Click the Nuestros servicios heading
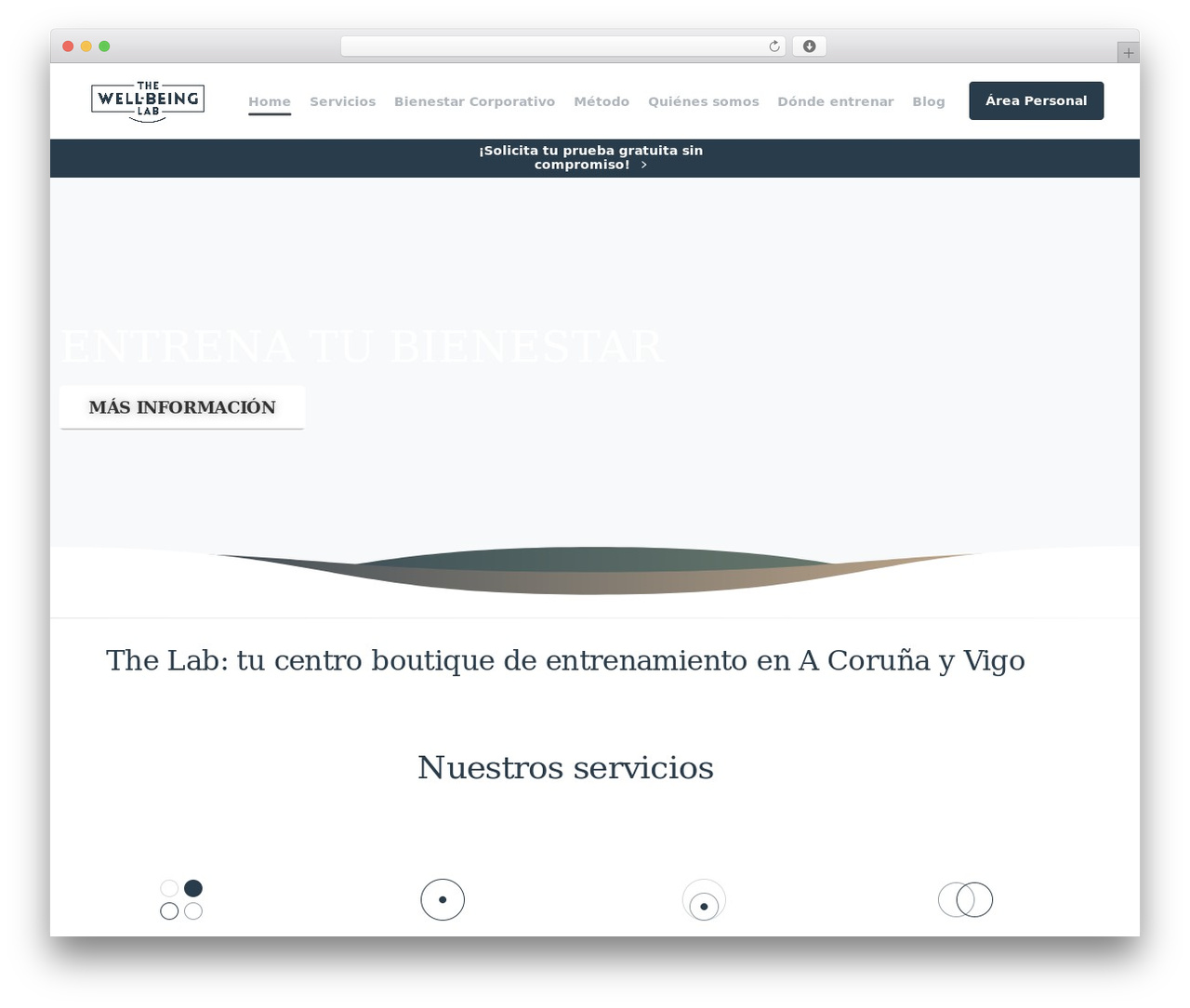 point(565,768)
